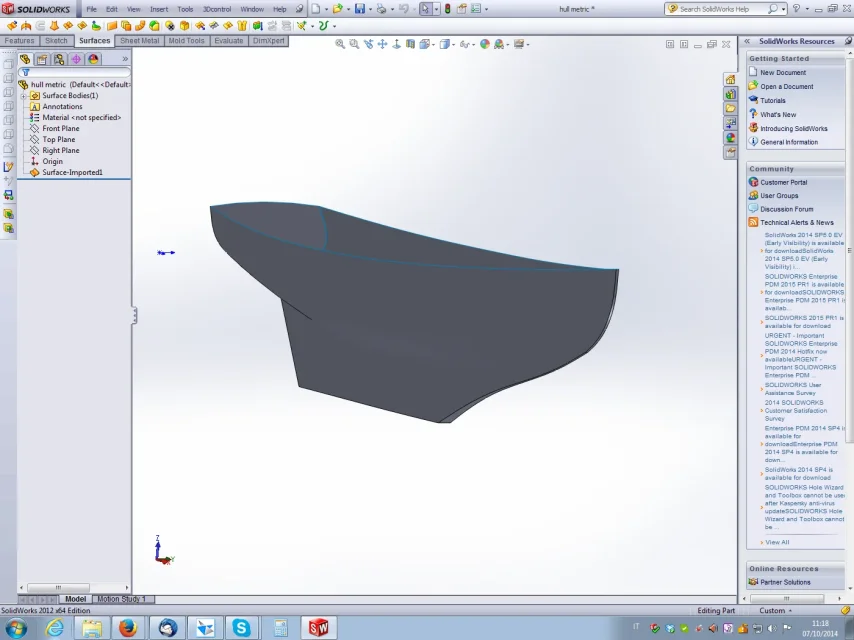854x640 pixels.
Task: Select Surface-Imported1 in the feature tree
Action: 72,173
